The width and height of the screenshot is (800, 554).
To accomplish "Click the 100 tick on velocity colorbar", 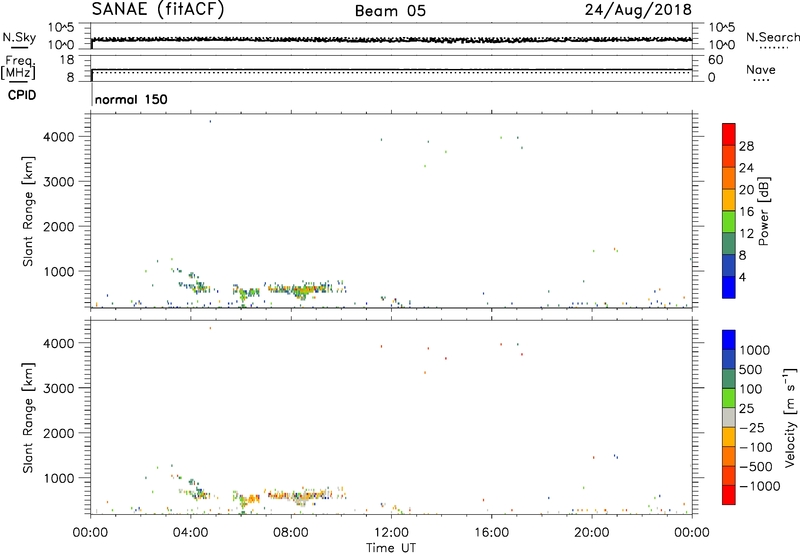I will [750, 389].
